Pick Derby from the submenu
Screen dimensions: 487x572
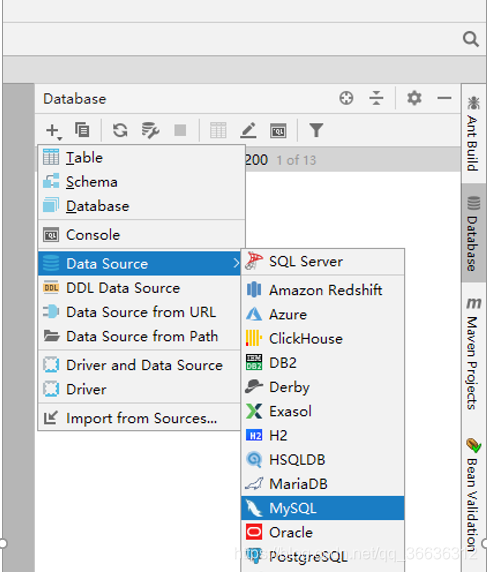tap(323, 387)
